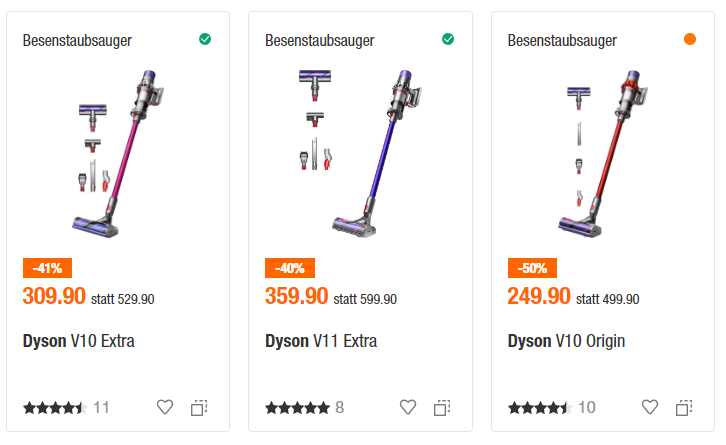726x445 pixels.
Task: Click the 359.90 price
Action: point(296,296)
